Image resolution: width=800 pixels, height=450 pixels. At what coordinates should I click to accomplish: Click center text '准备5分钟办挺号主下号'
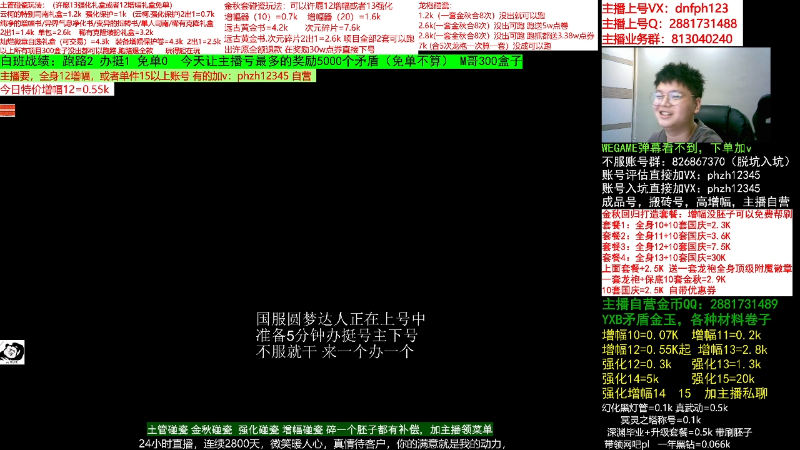click(337, 335)
